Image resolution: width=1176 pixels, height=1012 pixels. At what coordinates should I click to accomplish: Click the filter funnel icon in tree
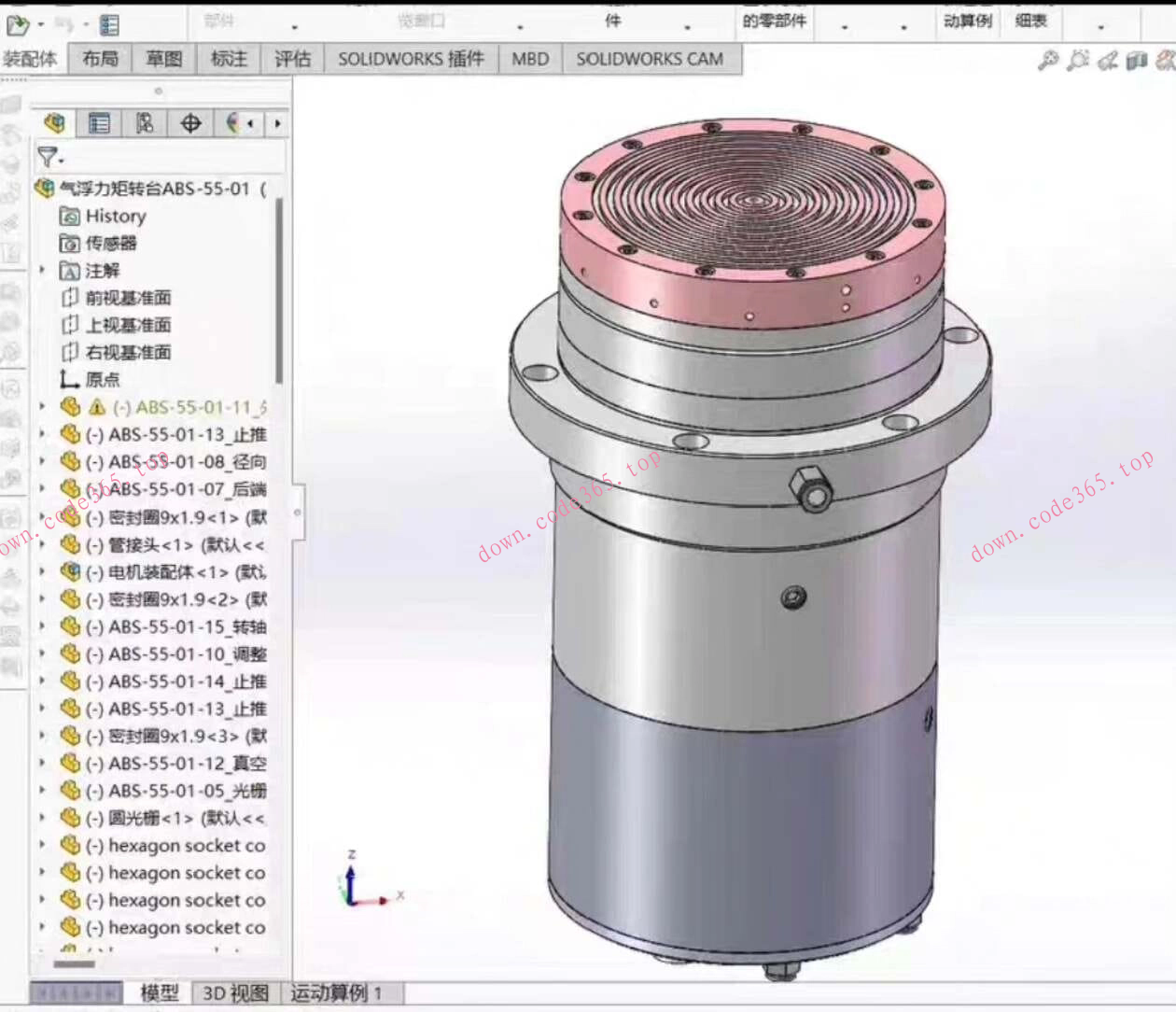click(49, 157)
